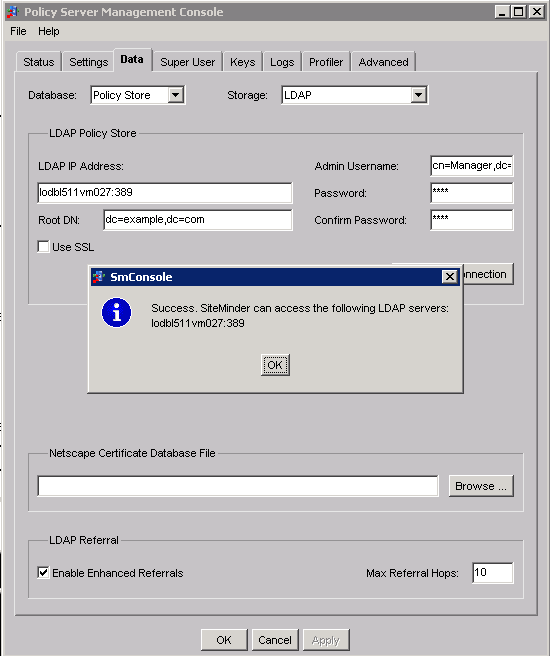Confirm the success dialog with OK
Image resolution: width=550 pixels, height=656 pixels.
tap(275, 365)
